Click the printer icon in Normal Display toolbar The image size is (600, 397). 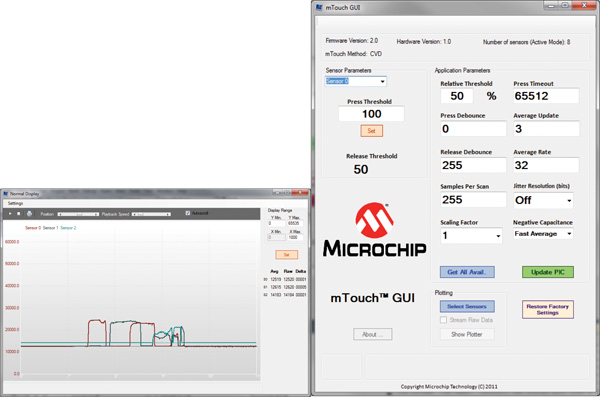(x=29, y=214)
